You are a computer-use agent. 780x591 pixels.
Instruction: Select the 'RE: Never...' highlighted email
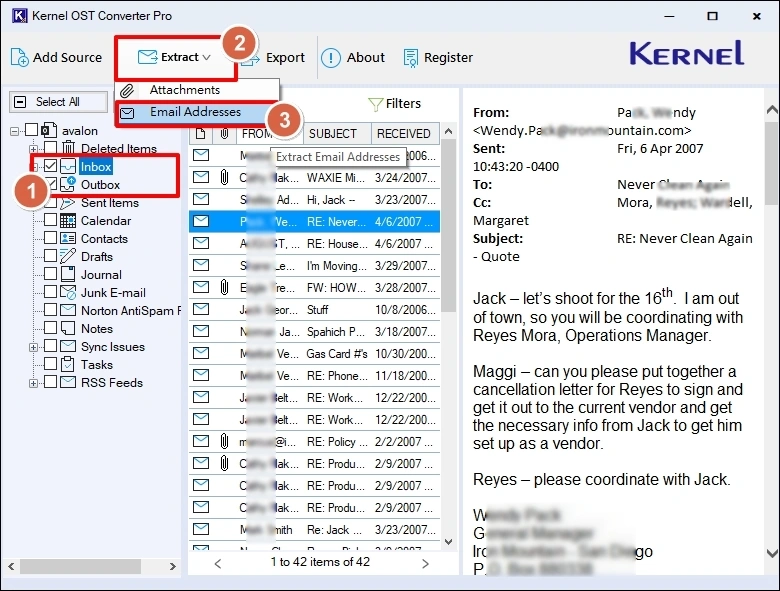[x=314, y=221]
